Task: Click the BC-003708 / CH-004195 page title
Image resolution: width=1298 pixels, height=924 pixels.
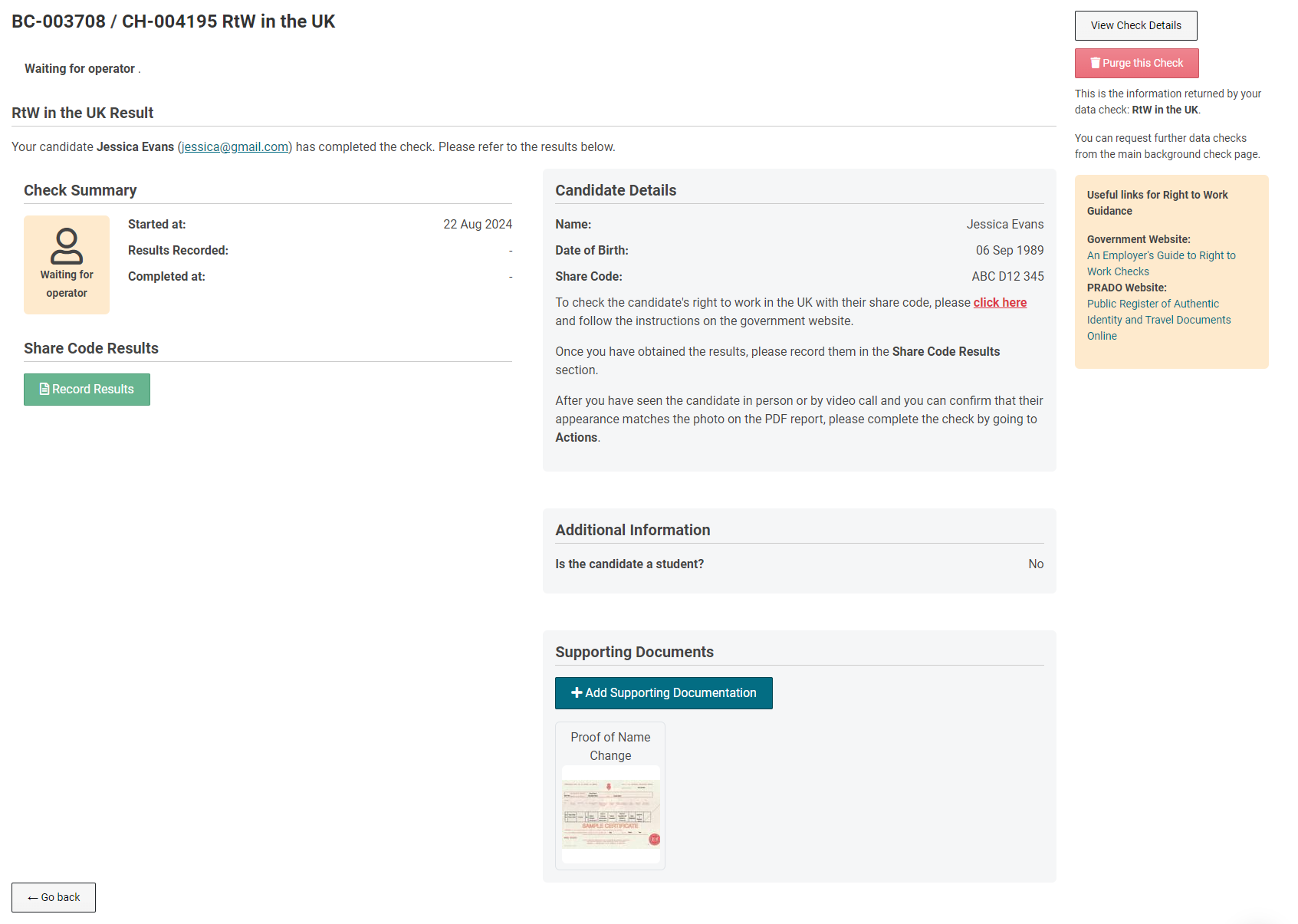Action: [173, 21]
